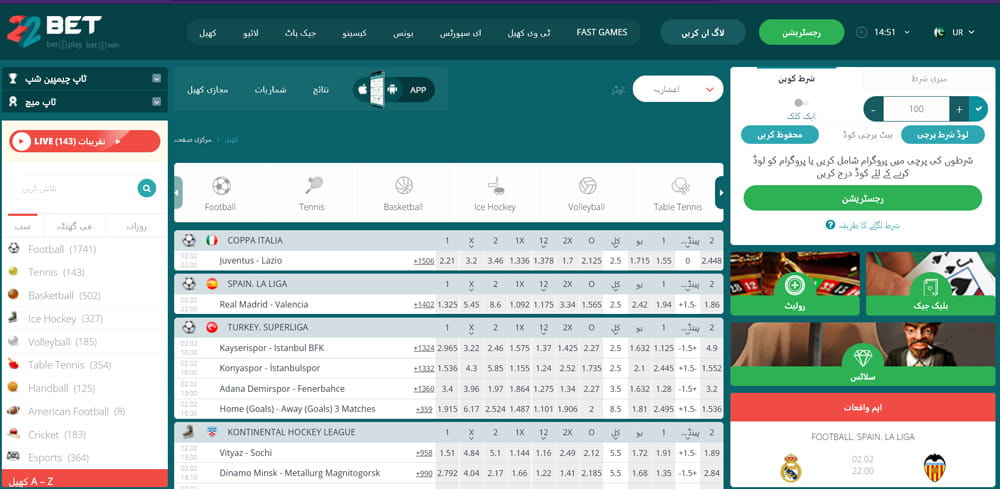Viewport: 1000px width, 489px height.
Task: Click the Pakistan flag language icon
Action: coord(939,32)
